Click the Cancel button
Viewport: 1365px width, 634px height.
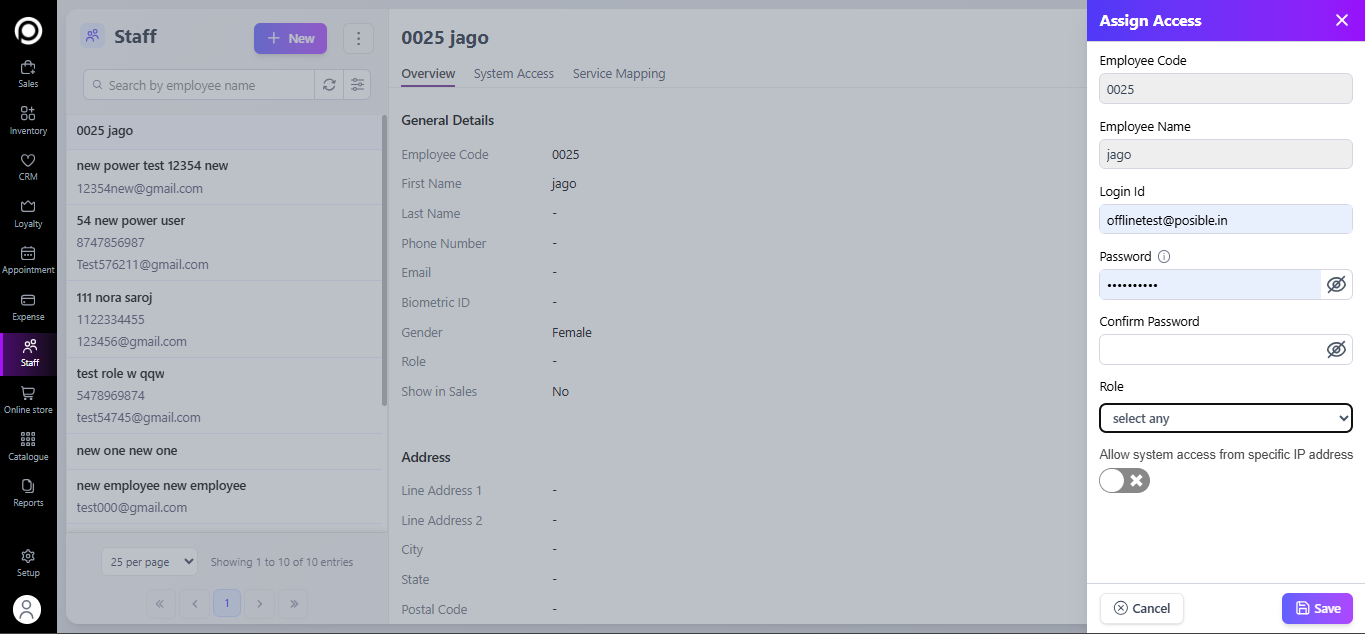tap(1141, 608)
